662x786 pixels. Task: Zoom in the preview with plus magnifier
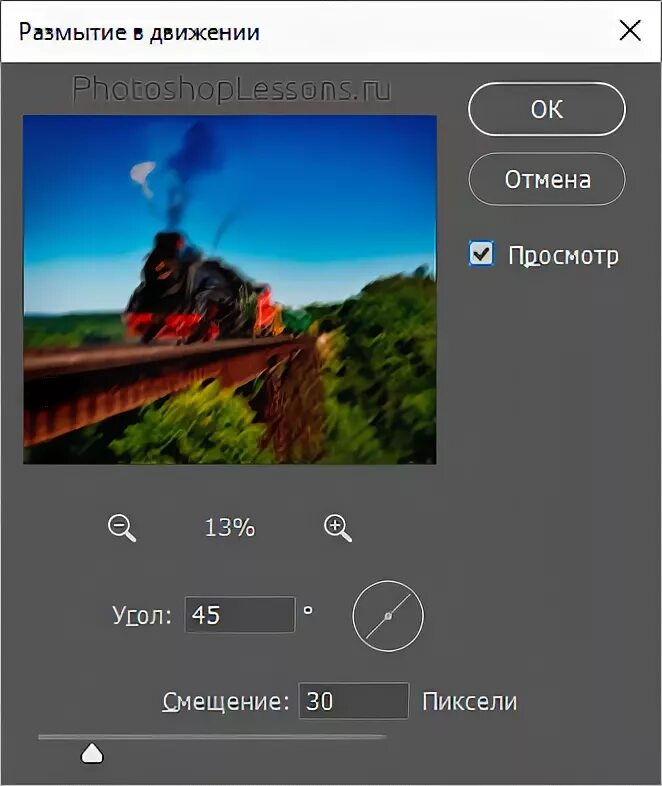pos(338,528)
